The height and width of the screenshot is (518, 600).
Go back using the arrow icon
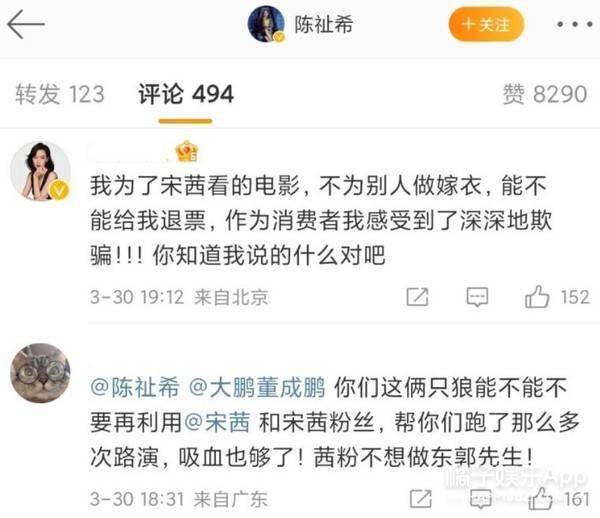[26, 24]
